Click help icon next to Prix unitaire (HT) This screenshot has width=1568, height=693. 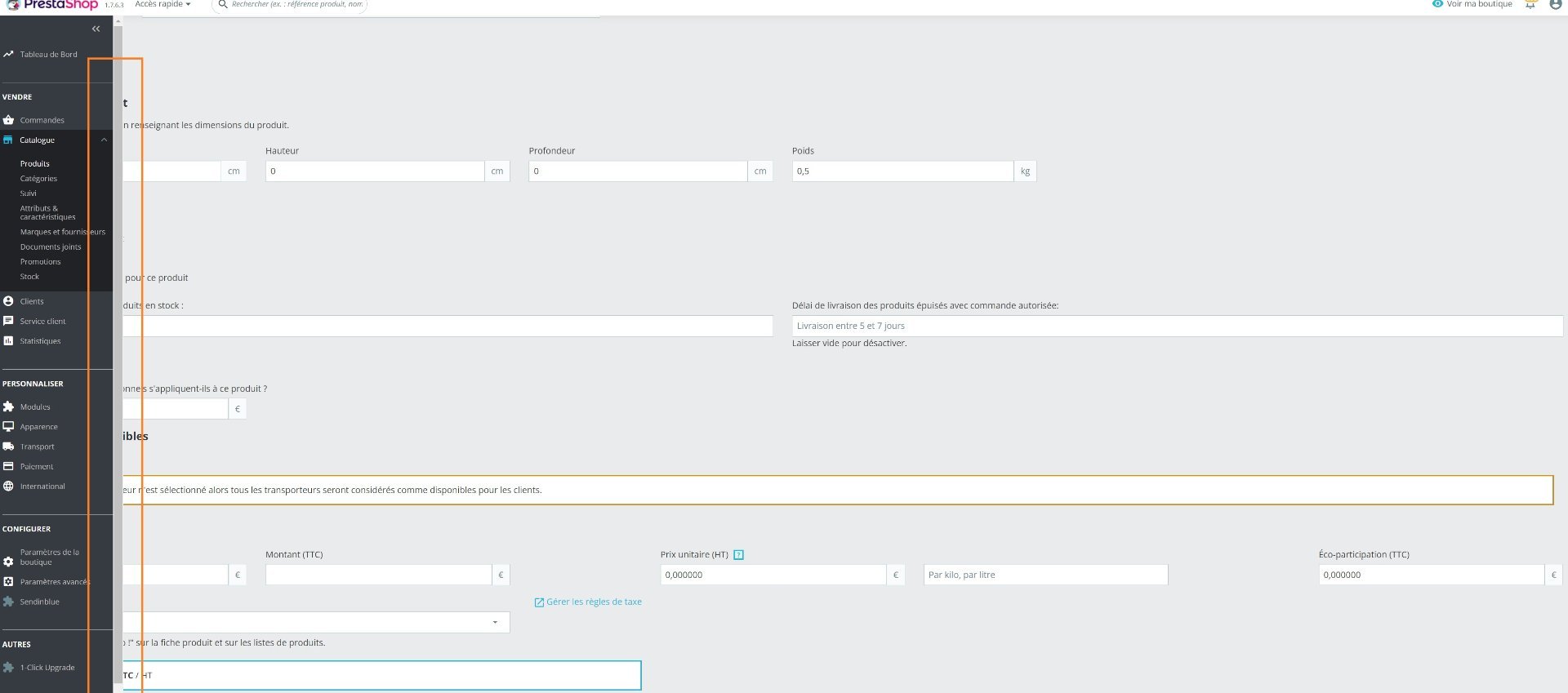pyautogui.click(x=738, y=555)
